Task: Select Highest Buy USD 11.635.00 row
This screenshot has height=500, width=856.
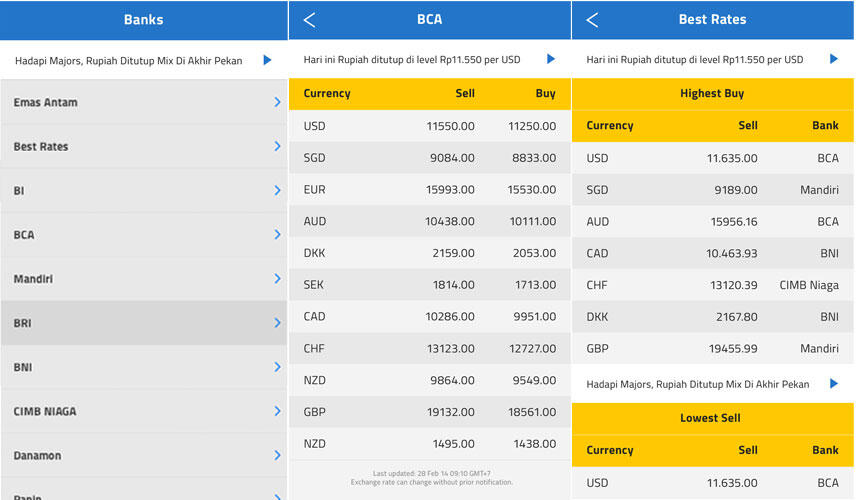Action: coord(712,158)
